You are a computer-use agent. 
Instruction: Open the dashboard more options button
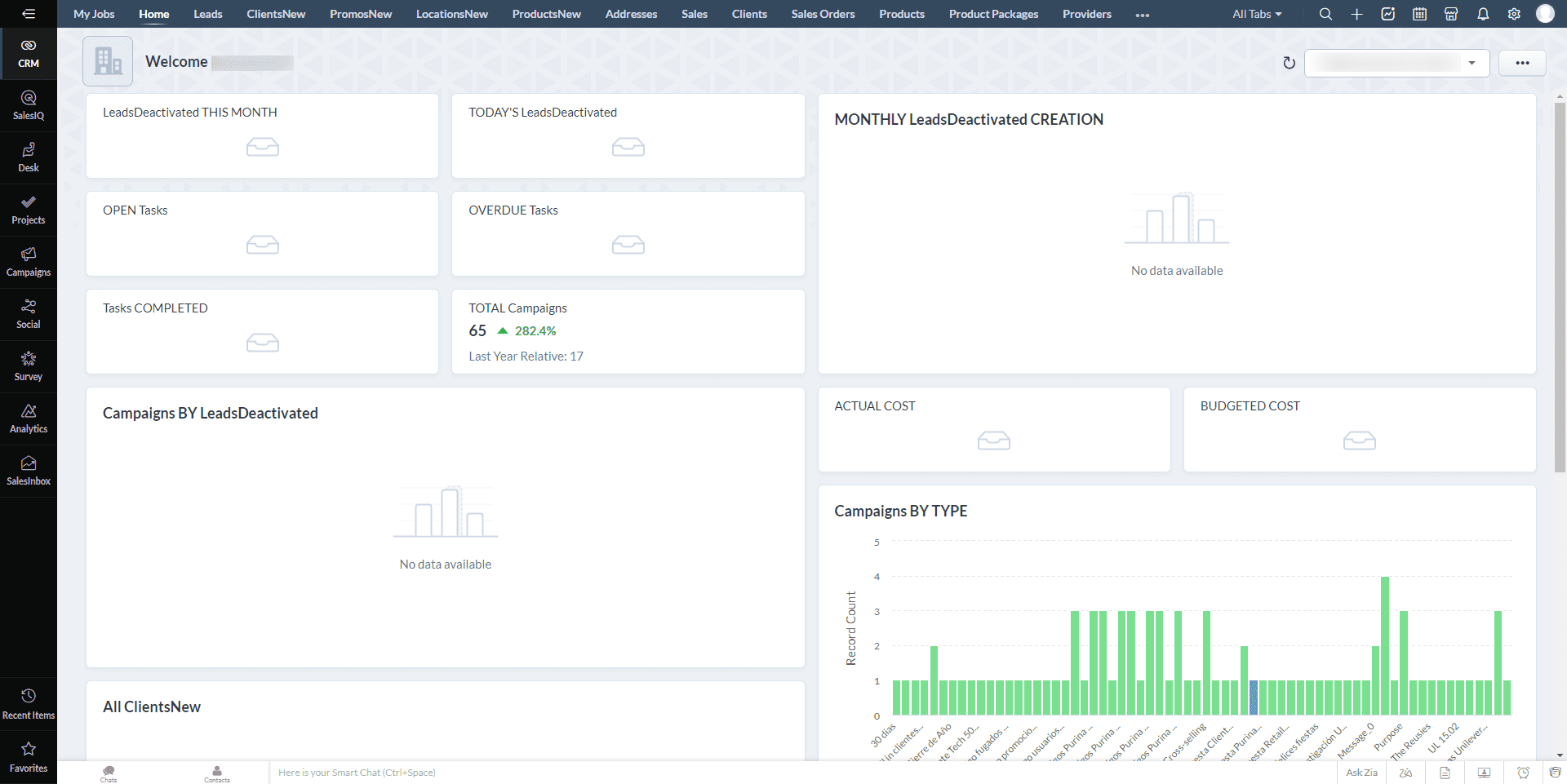[1522, 63]
